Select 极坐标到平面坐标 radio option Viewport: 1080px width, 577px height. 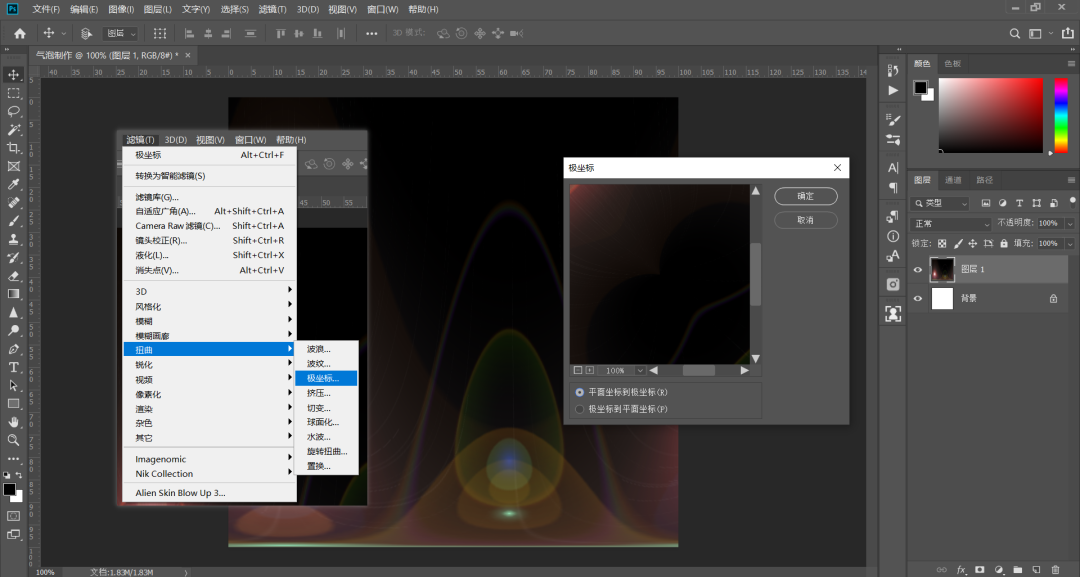(x=580, y=409)
